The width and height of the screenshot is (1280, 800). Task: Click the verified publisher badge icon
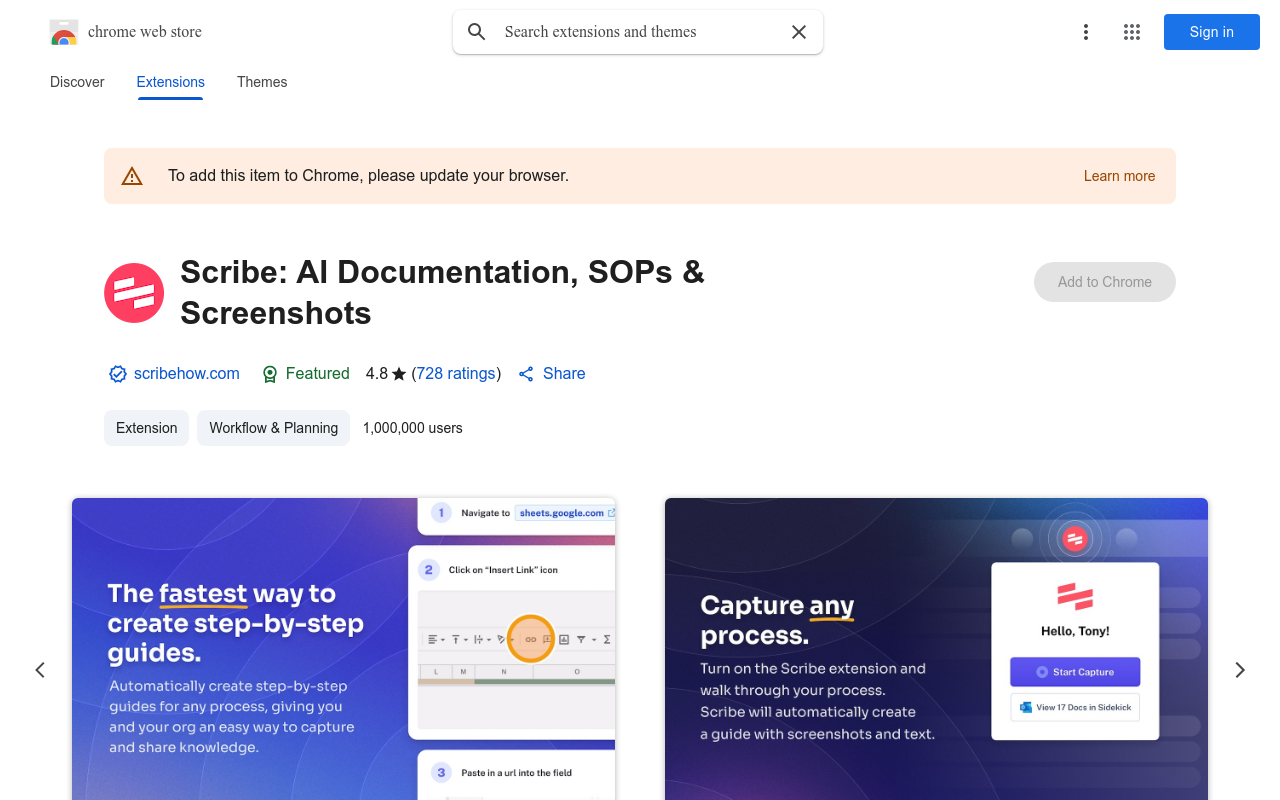pyautogui.click(x=118, y=374)
